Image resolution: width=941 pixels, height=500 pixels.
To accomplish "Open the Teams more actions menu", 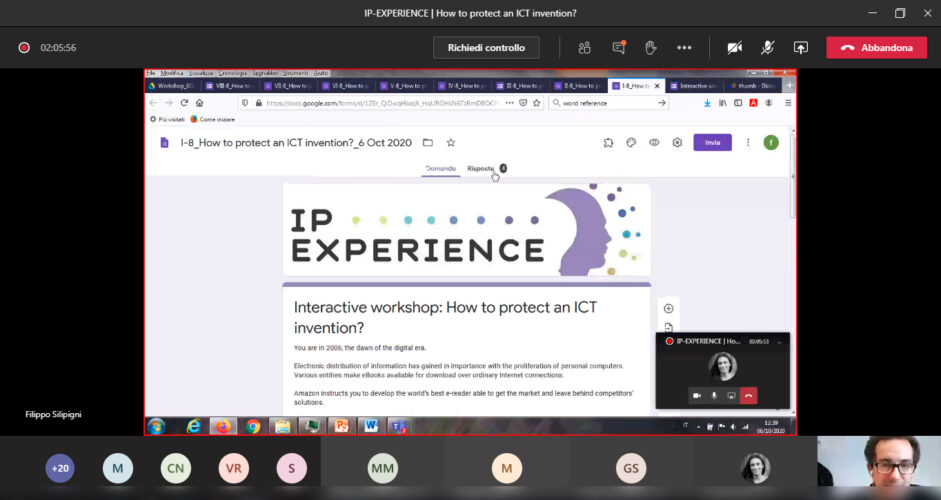I will tap(684, 48).
